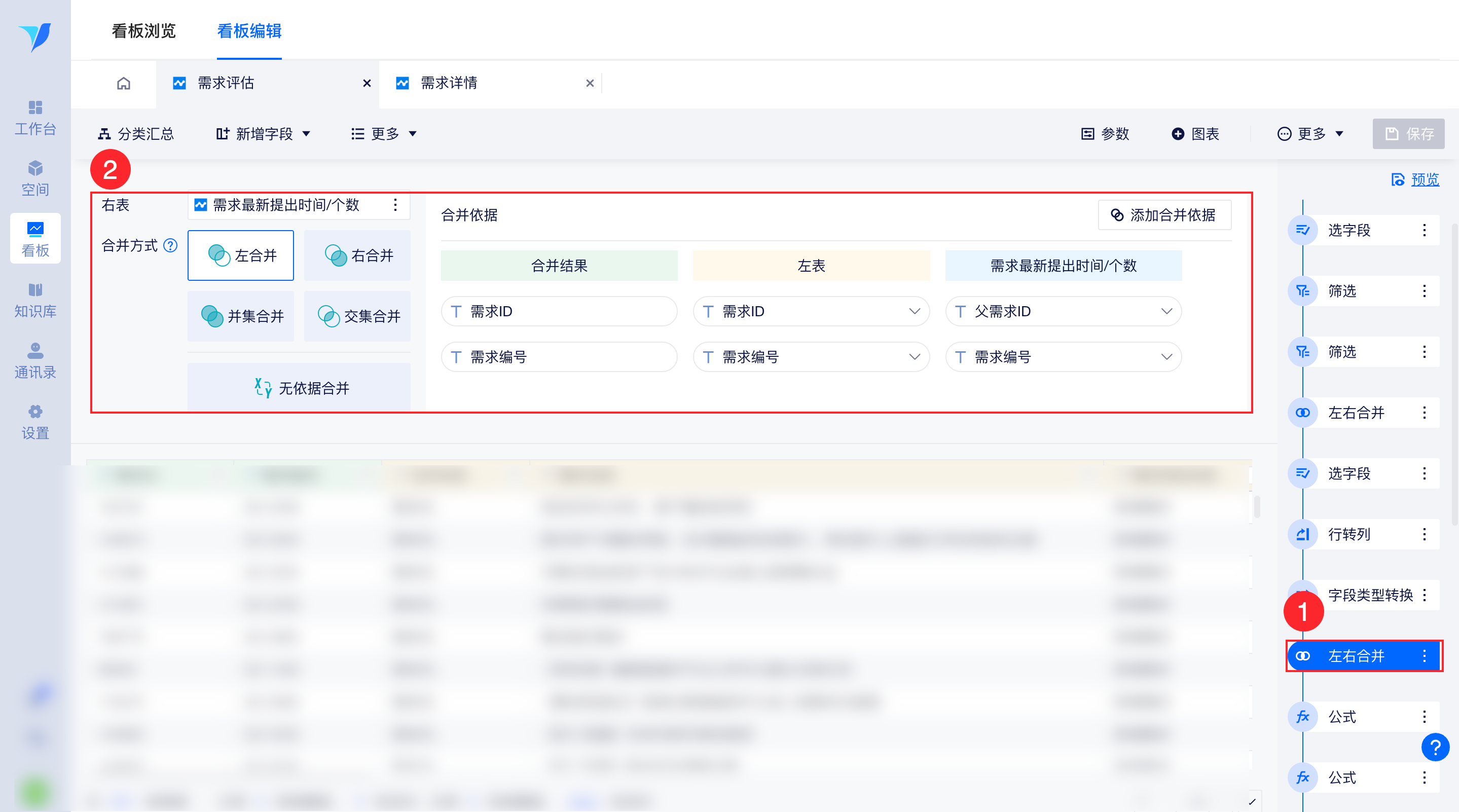The height and width of the screenshot is (812, 1459).
Task: Click the 添加合并依据 button
Action: 1164,215
